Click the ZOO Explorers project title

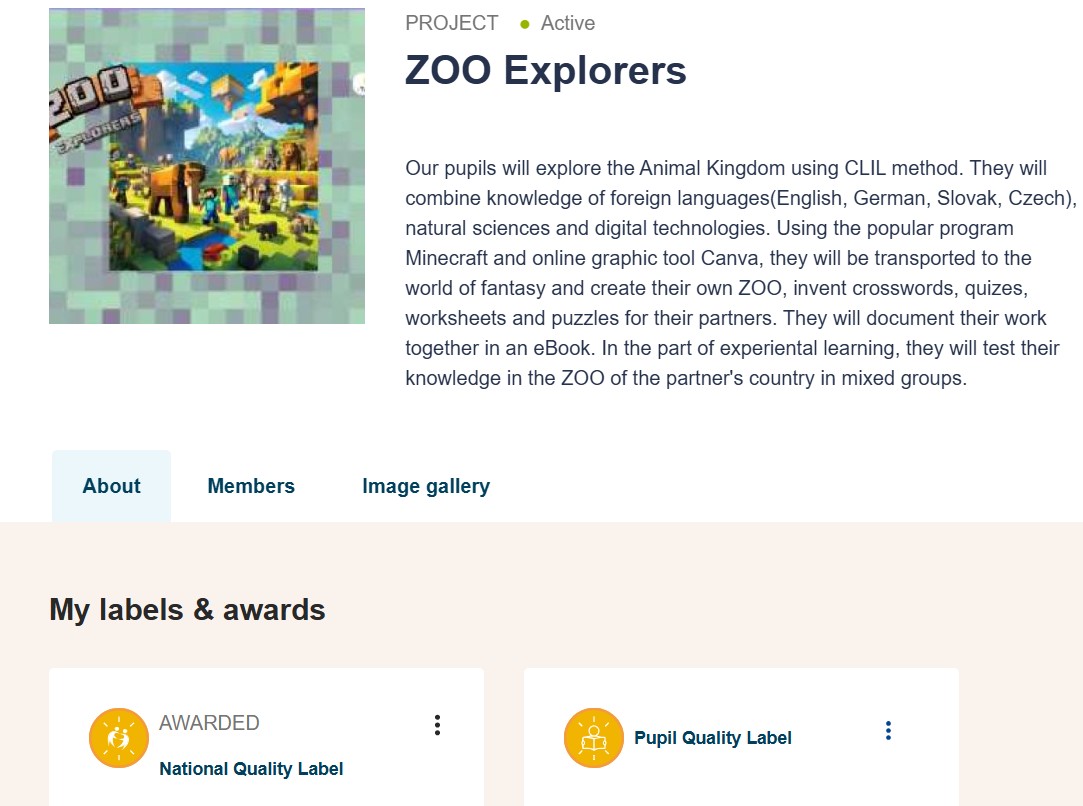(x=546, y=70)
